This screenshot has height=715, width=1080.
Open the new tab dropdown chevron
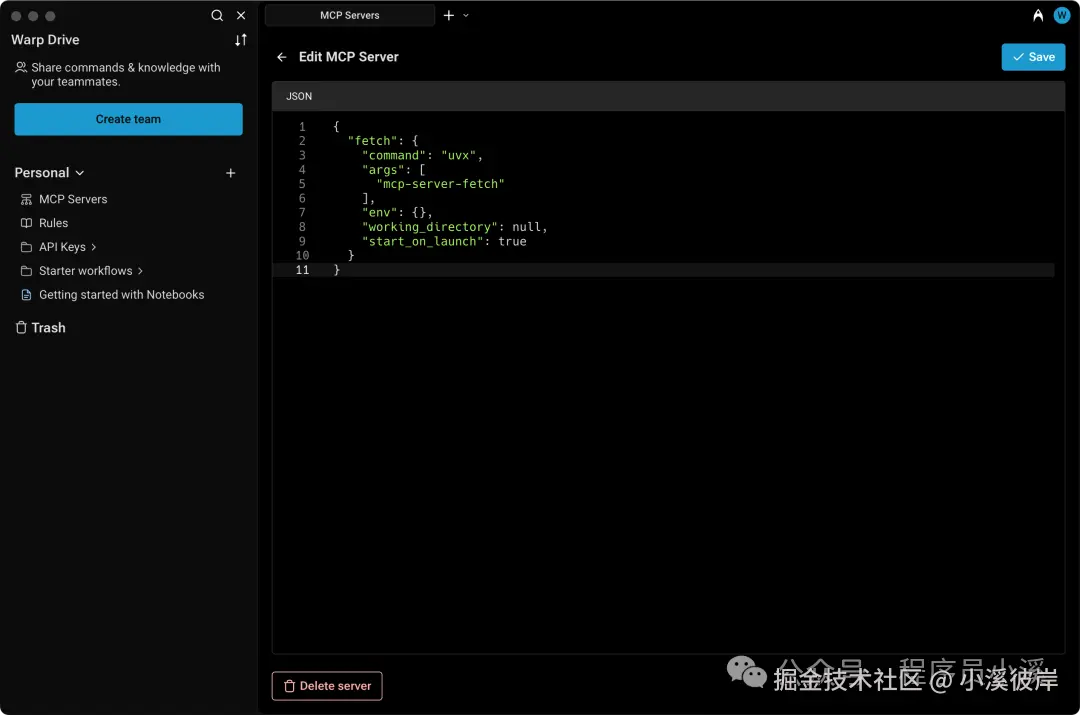click(466, 15)
